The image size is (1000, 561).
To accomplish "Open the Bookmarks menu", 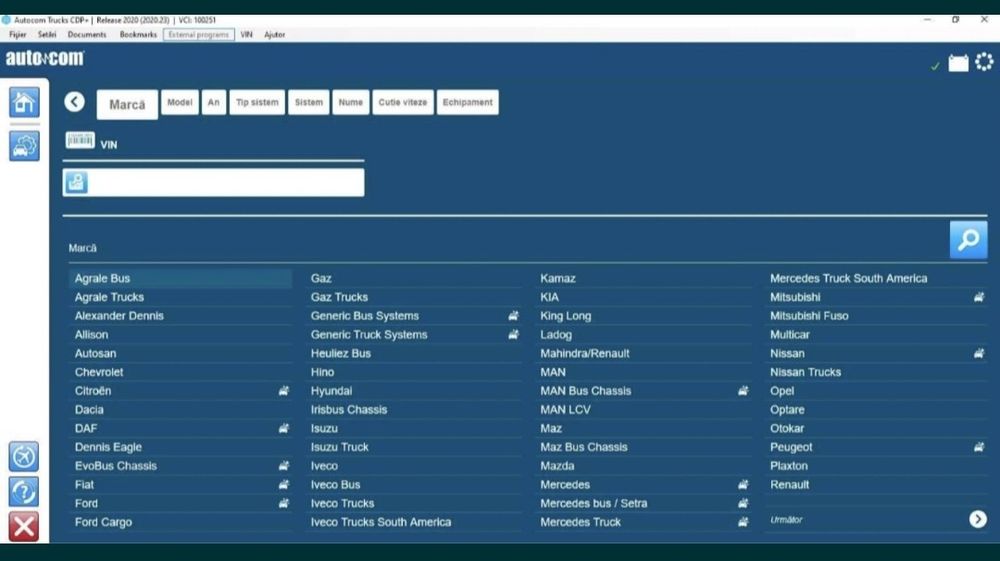I will [x=138, y=34].
